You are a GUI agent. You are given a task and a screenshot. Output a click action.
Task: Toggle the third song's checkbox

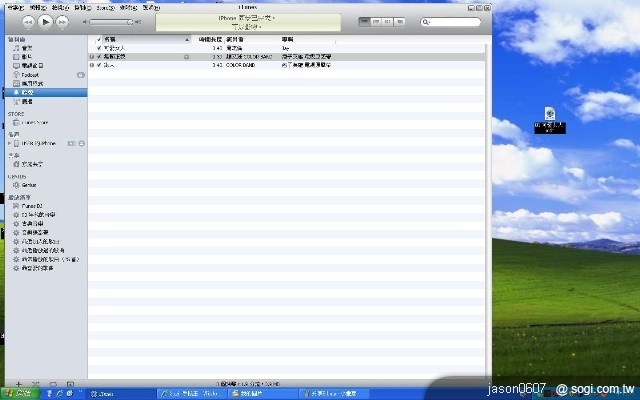[x=98, y=65]
